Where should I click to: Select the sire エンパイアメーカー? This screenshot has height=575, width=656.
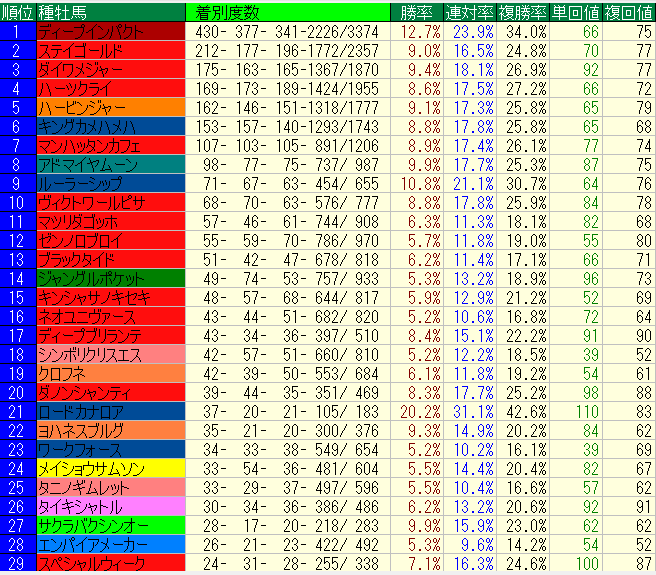click(111, 545)
